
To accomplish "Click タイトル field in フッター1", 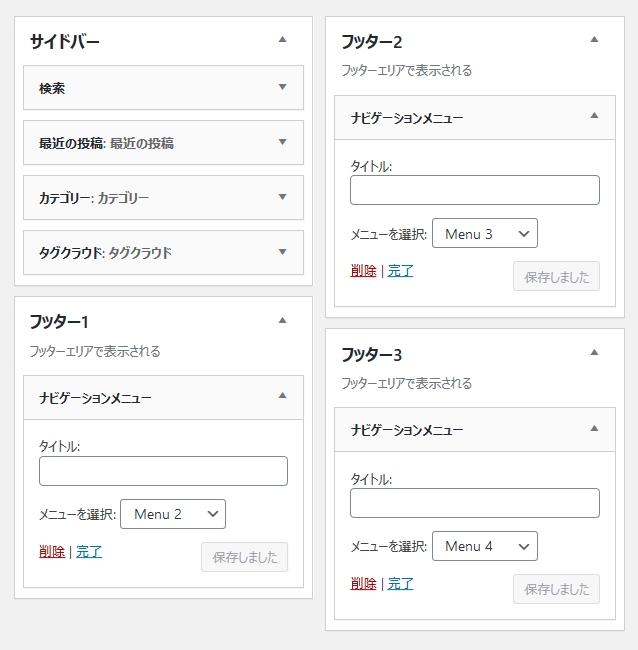I will point(163,471).
